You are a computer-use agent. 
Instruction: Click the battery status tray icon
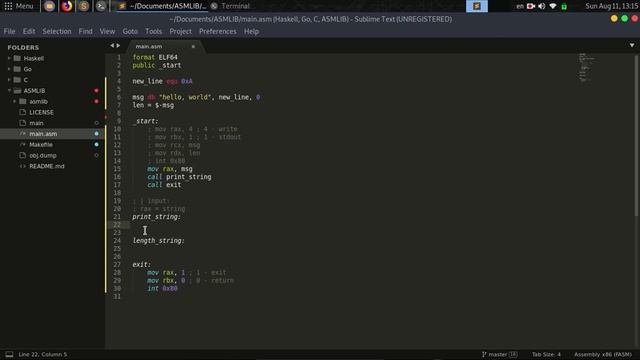pyautogui.click(x=564, y=6)
